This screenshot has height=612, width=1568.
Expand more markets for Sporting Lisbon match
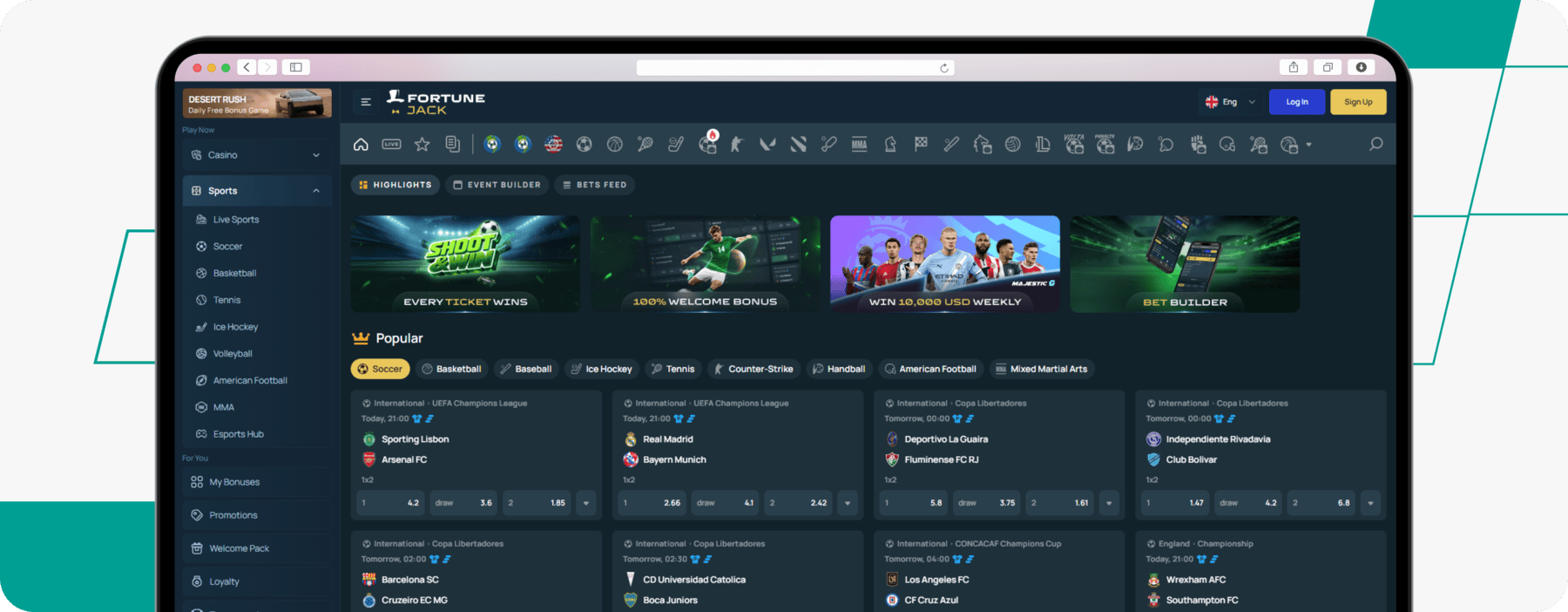pos(586,503)
